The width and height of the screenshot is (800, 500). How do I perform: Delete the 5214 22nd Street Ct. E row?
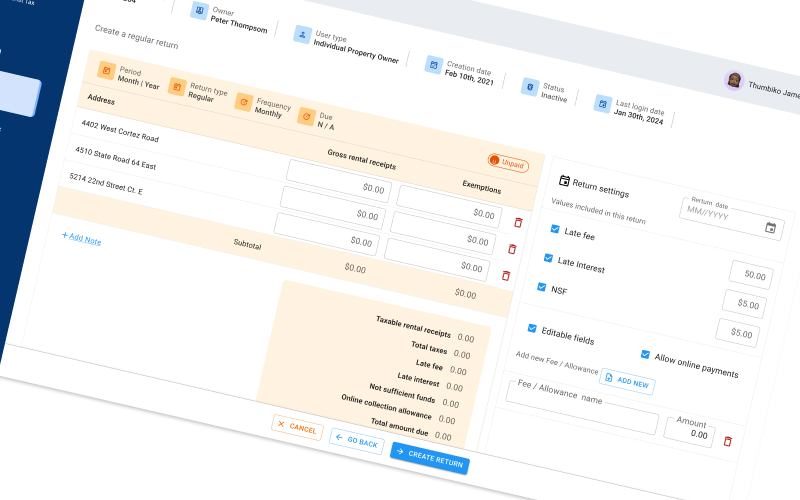click(506, 276)
